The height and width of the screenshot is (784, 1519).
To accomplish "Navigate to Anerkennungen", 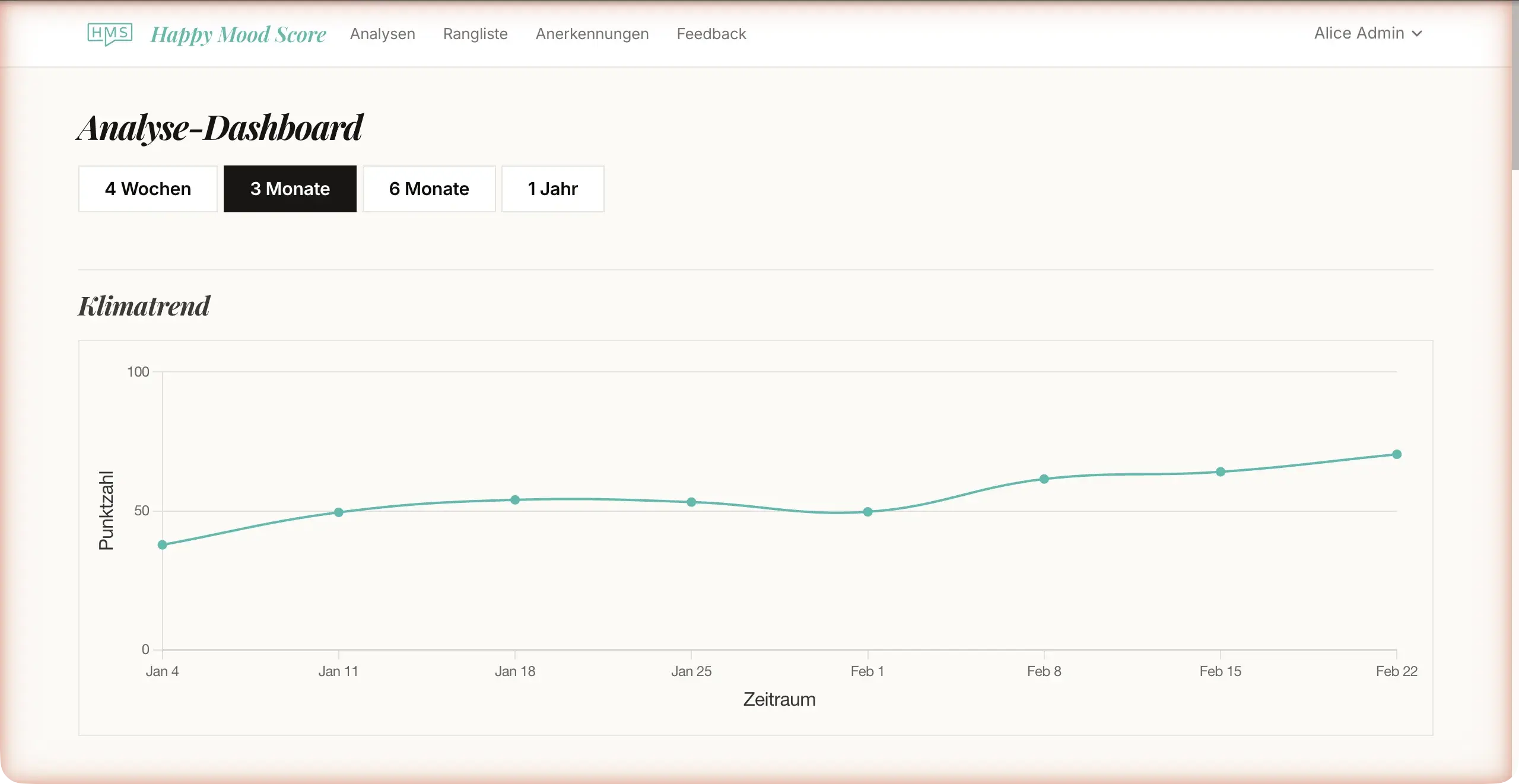I will point(592,34).
